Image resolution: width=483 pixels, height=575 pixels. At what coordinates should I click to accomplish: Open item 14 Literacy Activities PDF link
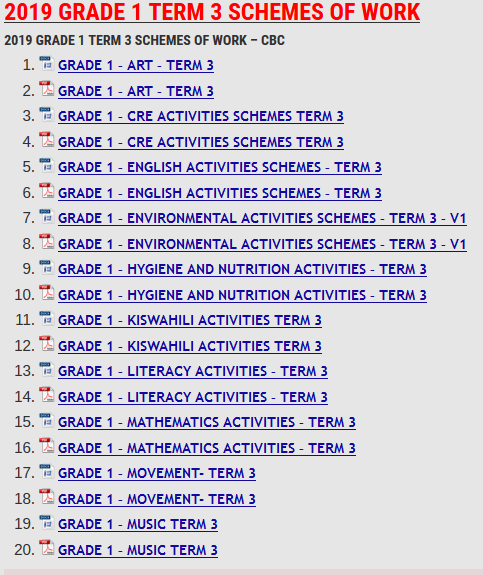coord(193,397)
